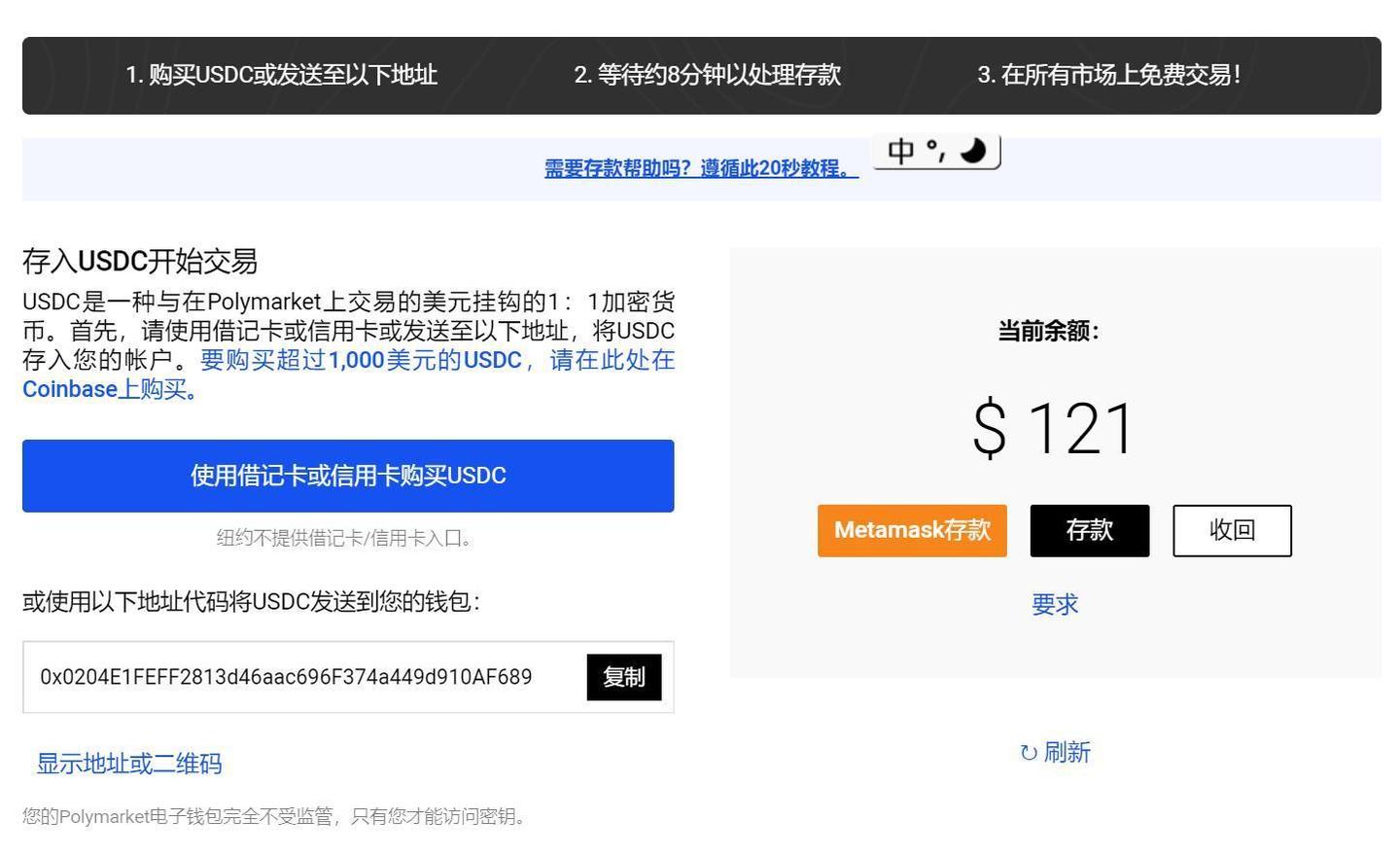
Task: Copy the wallet address using 复制 button
Action: coord(623,677)
